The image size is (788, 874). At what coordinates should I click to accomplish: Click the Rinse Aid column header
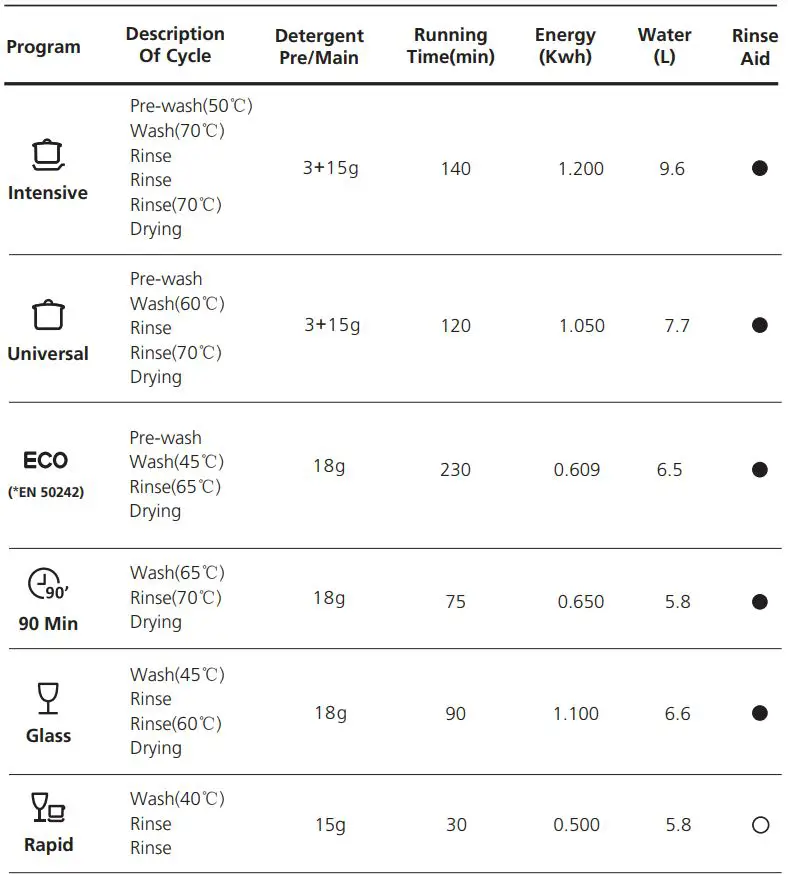[755, 47]
